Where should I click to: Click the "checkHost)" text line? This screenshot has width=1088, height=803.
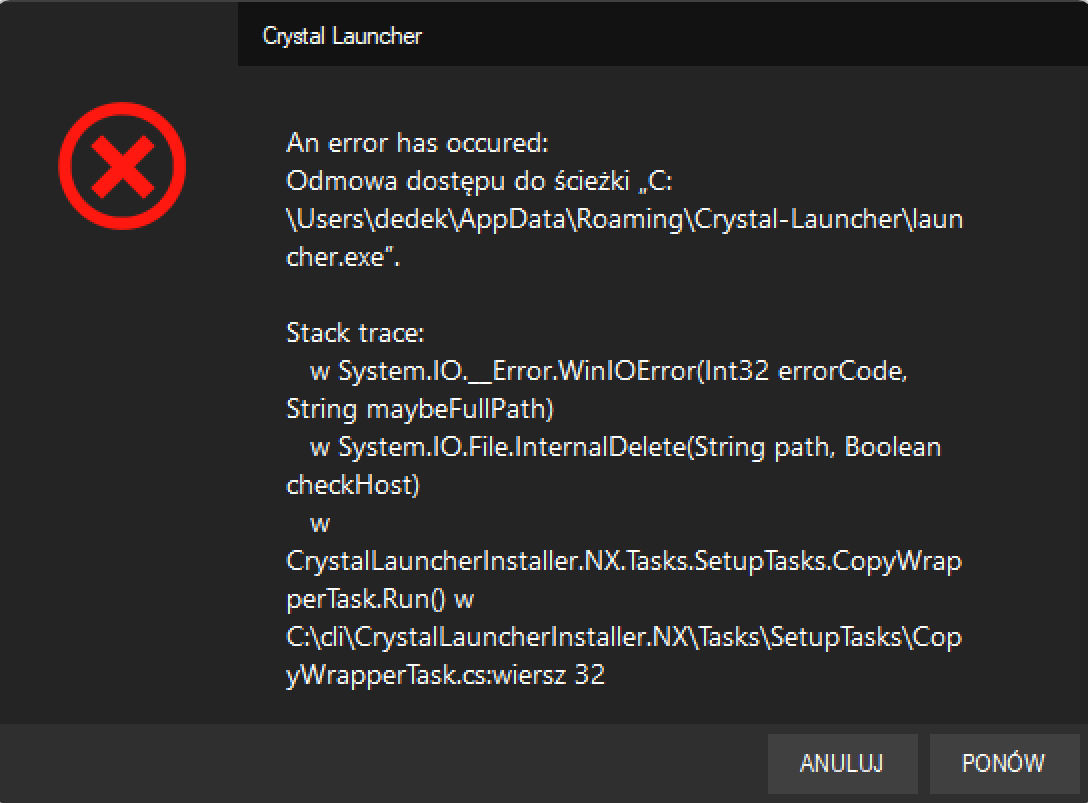tap(353, 485)
